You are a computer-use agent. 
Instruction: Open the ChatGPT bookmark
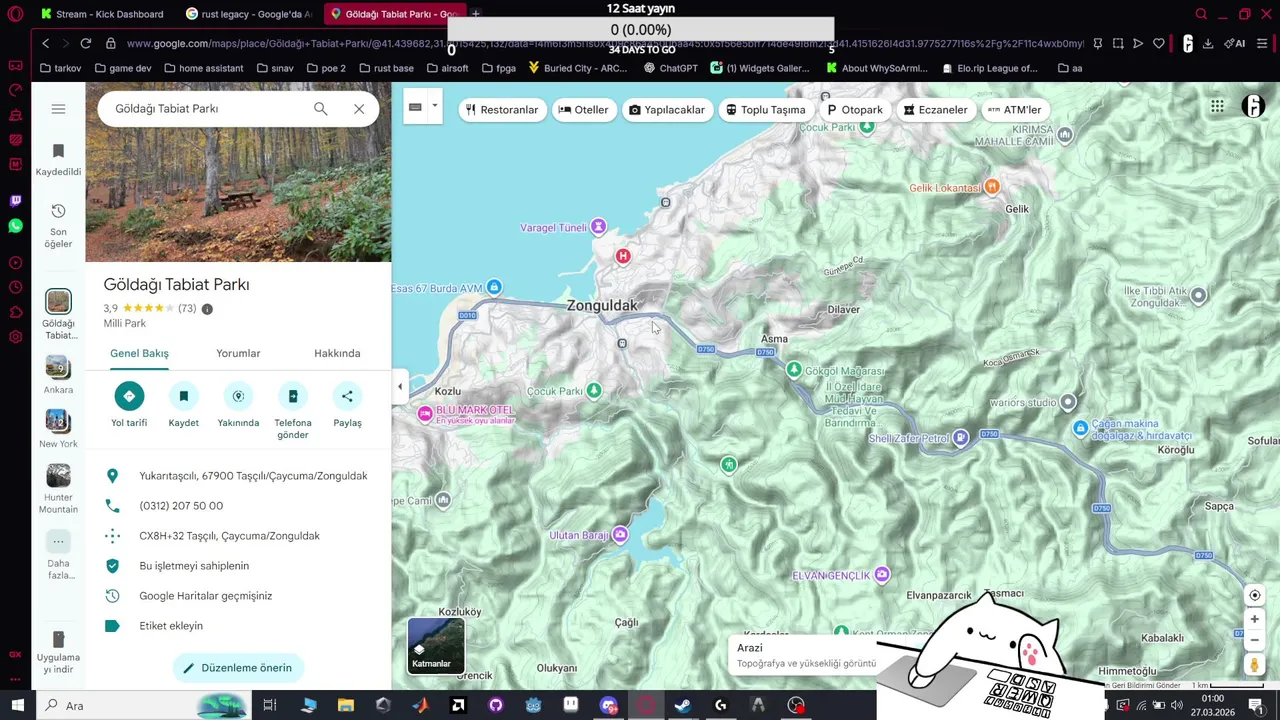click(x=671, y=68)
